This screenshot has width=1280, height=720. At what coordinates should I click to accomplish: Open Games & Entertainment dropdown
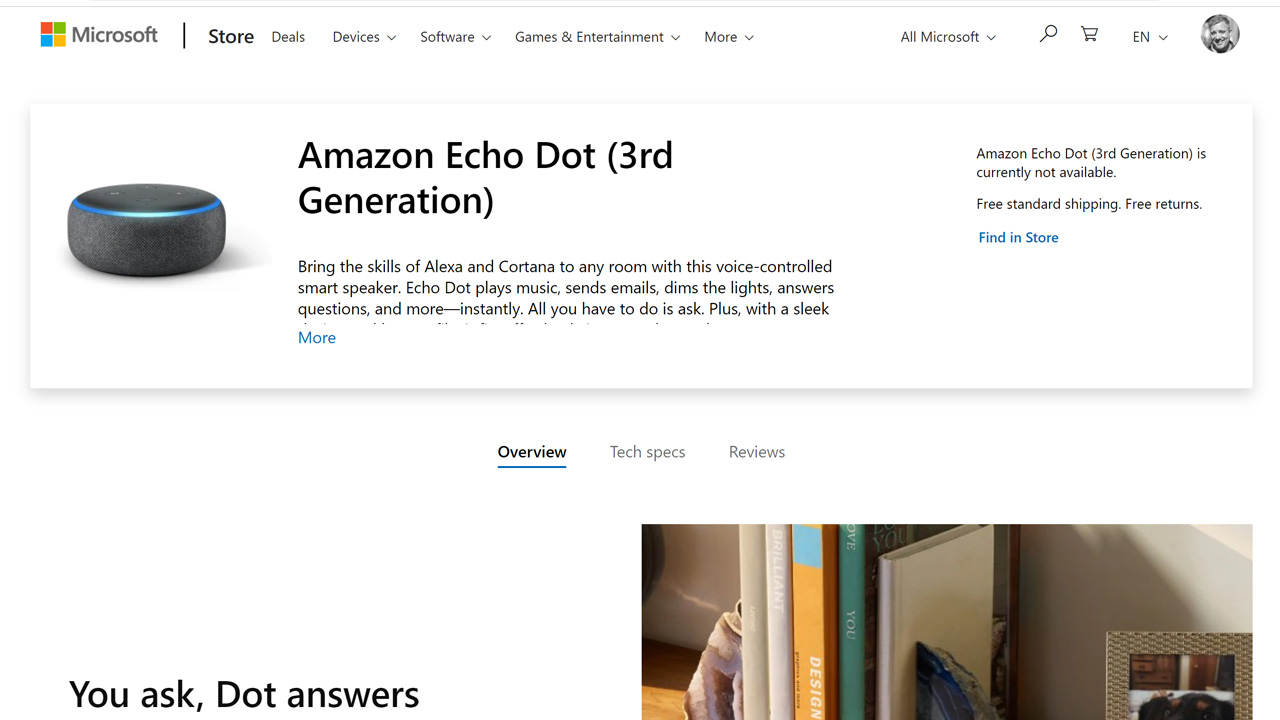pos(597,37)
